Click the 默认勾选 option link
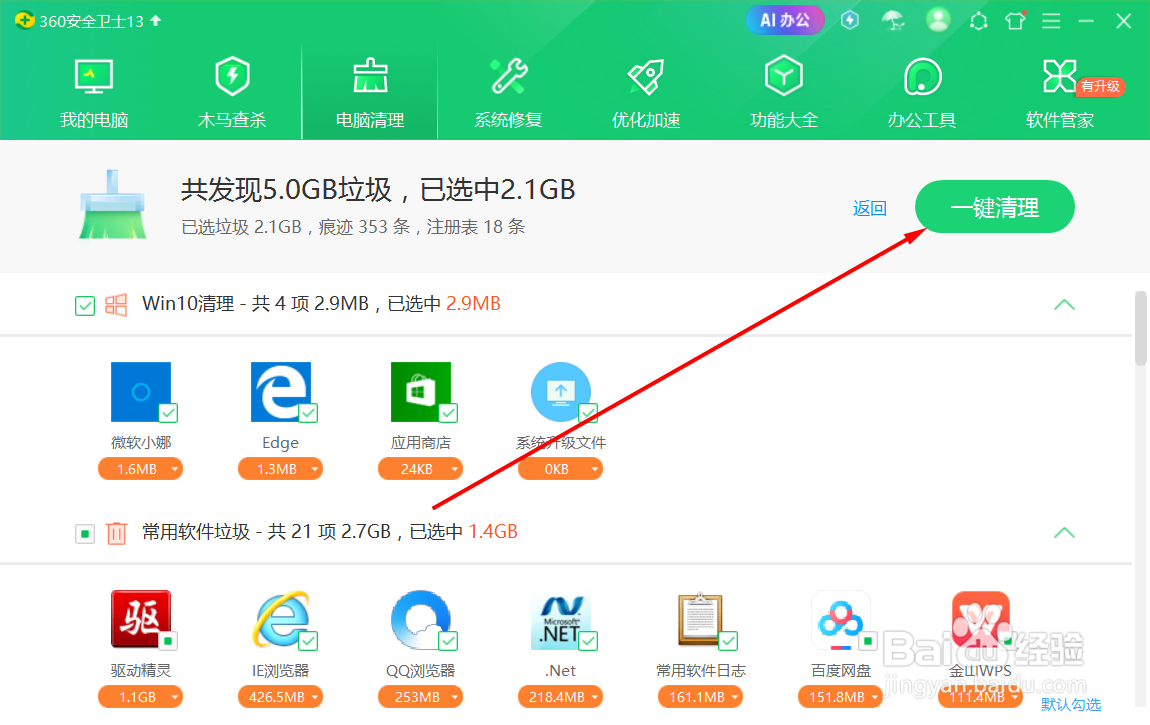The image size is (1150, 725). coord(1071,704)
